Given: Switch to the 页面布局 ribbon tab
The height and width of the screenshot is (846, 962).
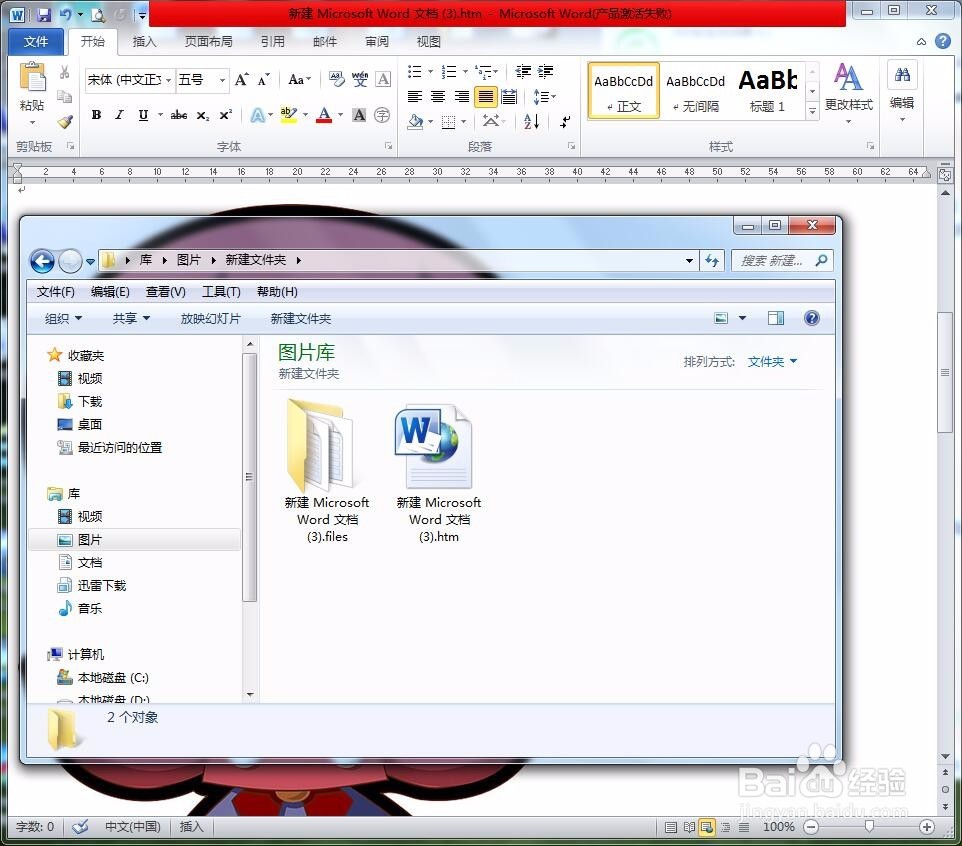Looking at the screenshot, I should 209,42.
